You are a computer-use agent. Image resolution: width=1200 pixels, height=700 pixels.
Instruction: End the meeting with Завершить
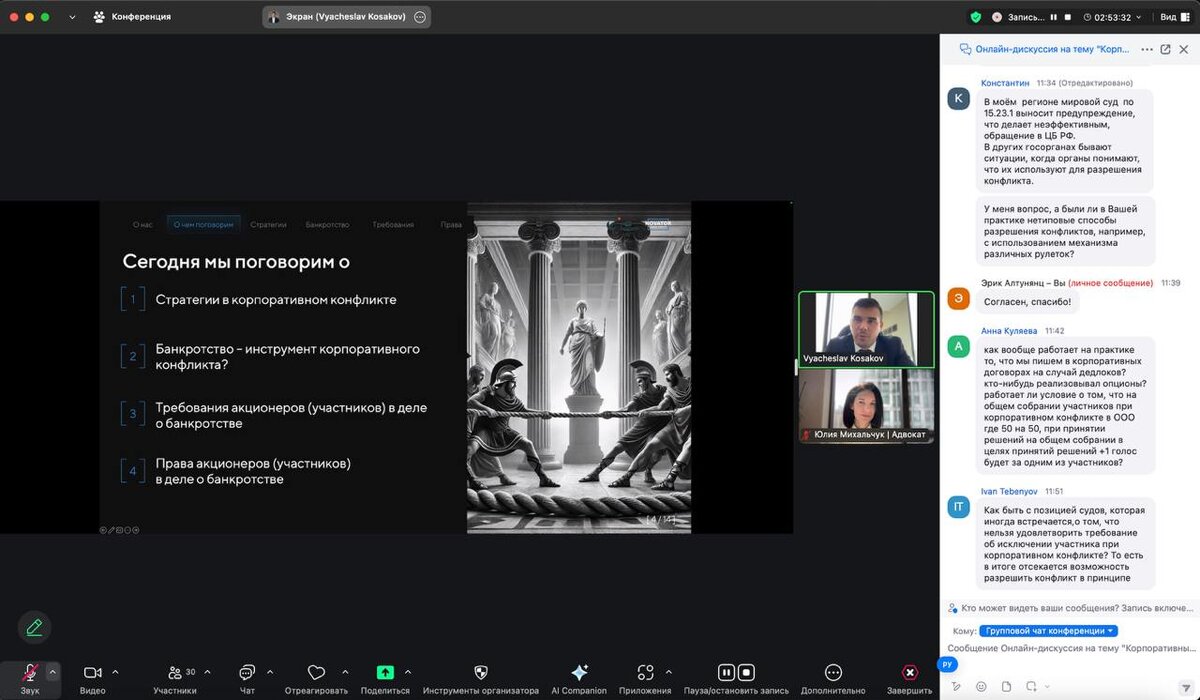pos(909,677)
